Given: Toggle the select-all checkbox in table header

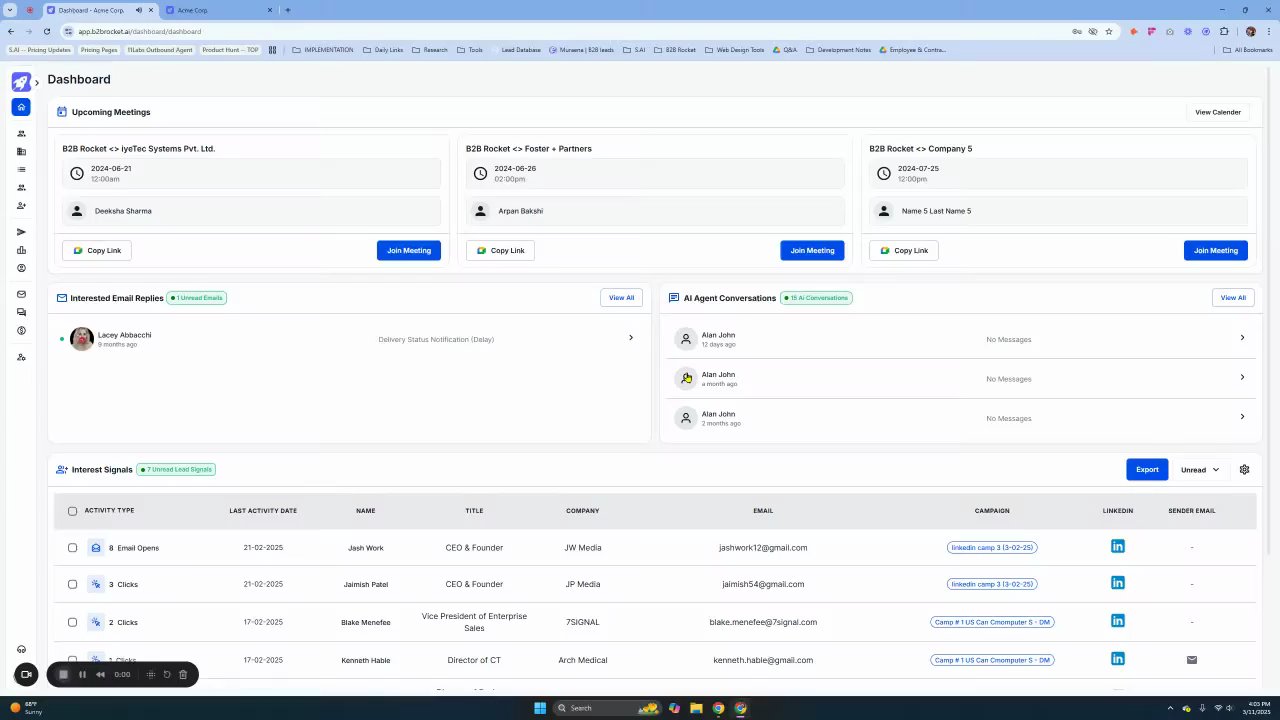Looking at the screenshot, I should click(72, 511).
